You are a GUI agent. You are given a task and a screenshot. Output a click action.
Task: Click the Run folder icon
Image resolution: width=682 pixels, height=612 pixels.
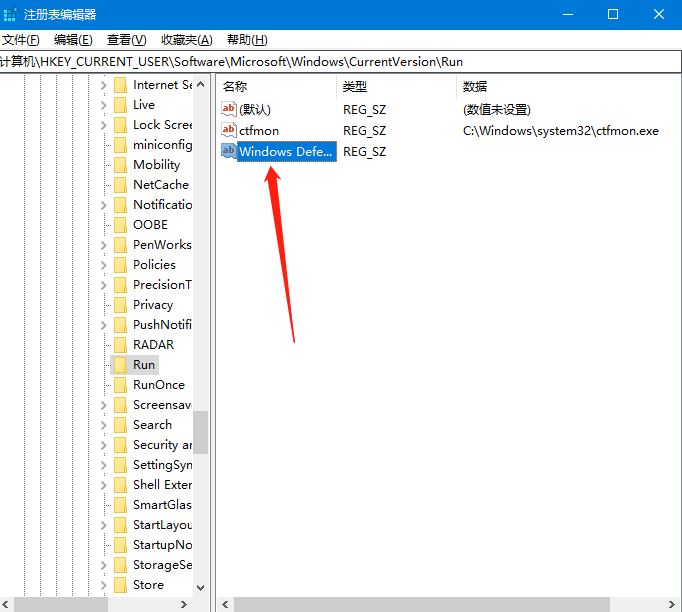pos(120,365)
